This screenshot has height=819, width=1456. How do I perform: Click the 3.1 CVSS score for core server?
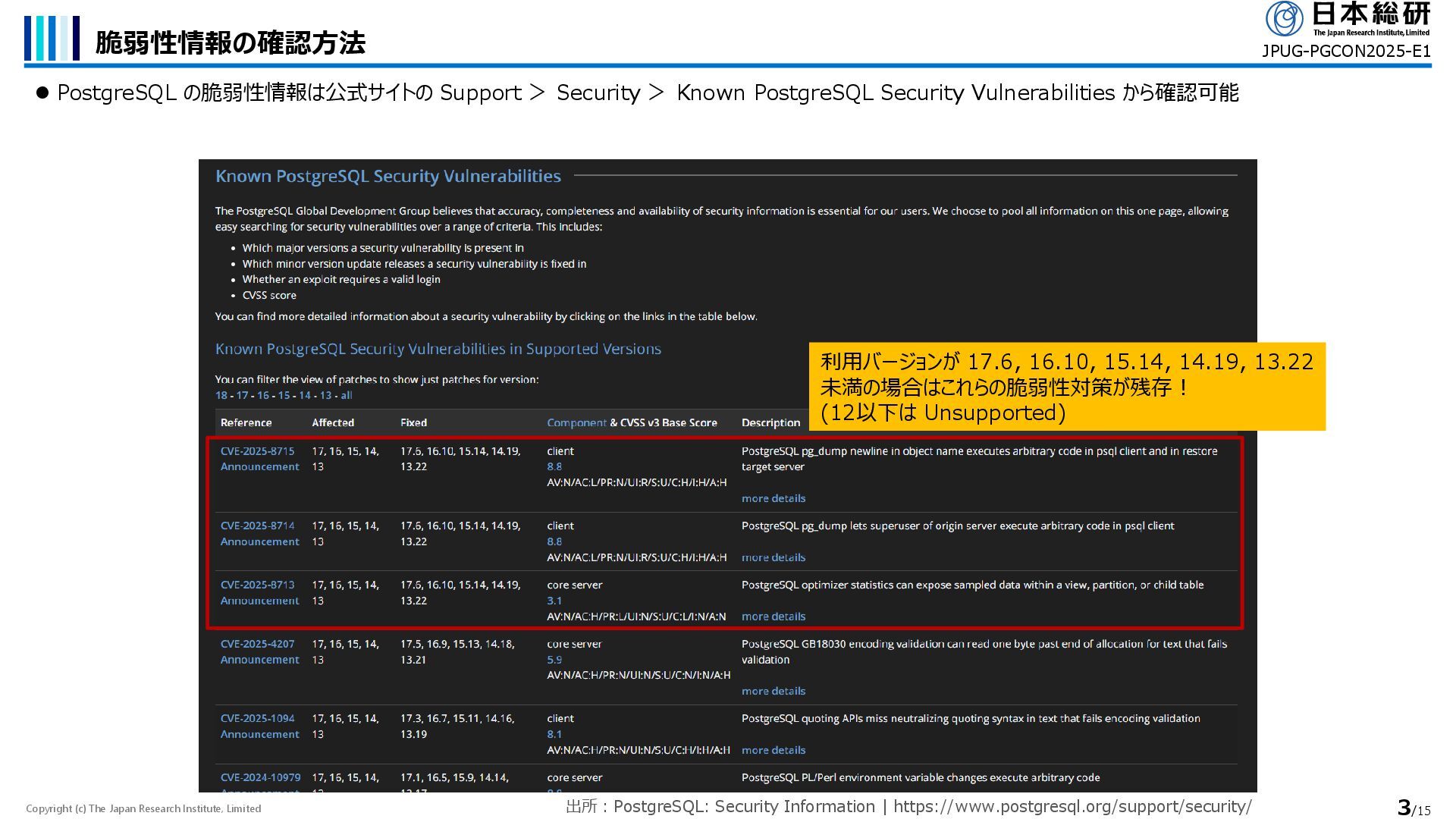click(x=554, y=601)
